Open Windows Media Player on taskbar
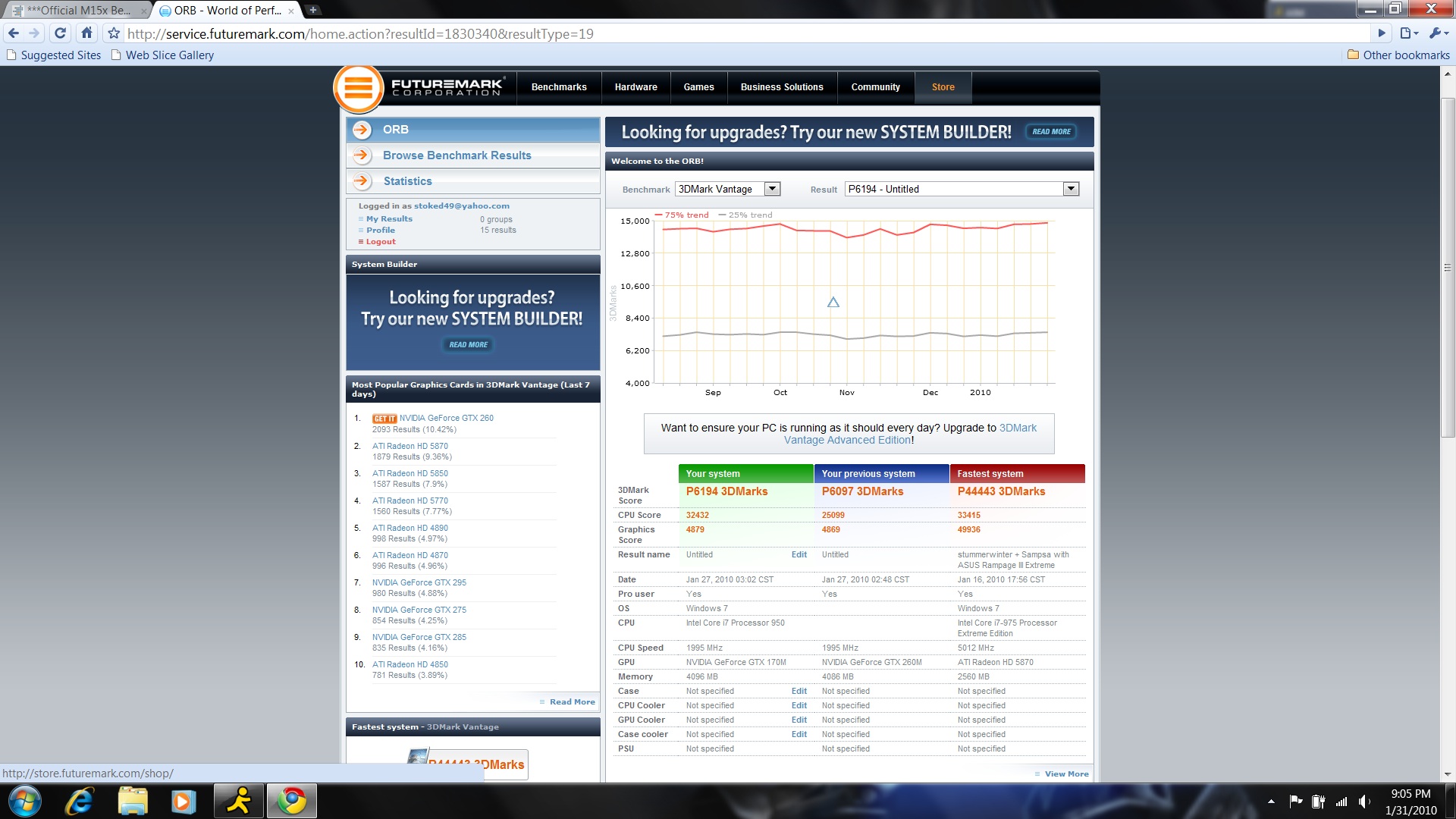 [x=183, y=801]
